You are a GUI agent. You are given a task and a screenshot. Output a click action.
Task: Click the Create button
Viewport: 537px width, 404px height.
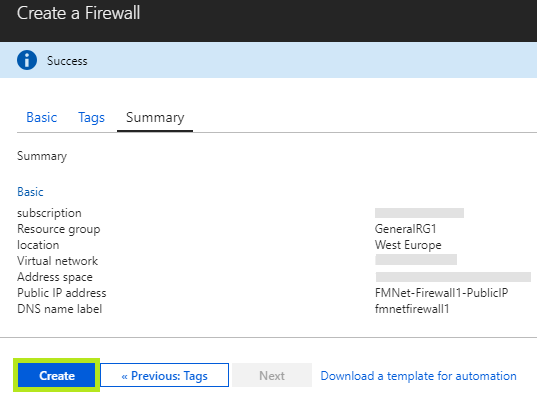coord(57,375)
